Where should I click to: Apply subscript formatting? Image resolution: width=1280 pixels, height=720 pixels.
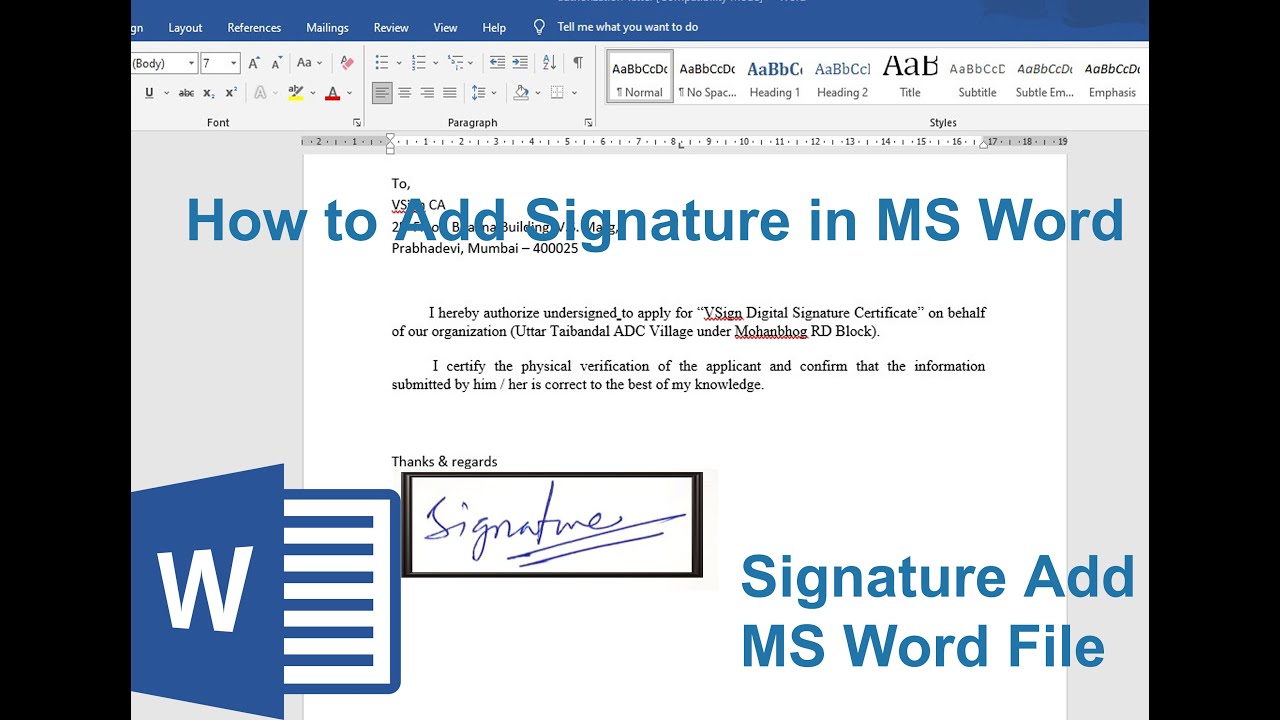point(208,93)
